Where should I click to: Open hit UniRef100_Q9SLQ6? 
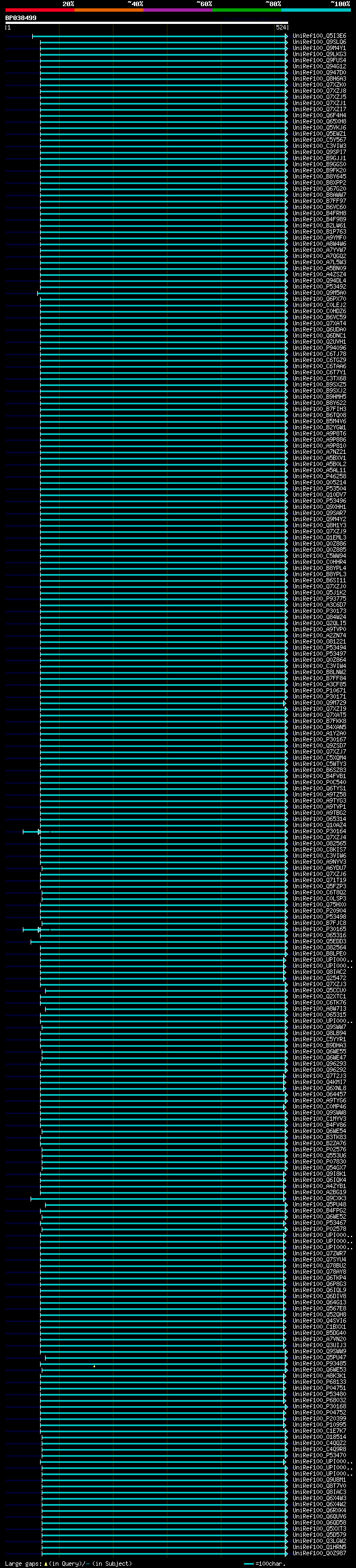coord(319,42)
